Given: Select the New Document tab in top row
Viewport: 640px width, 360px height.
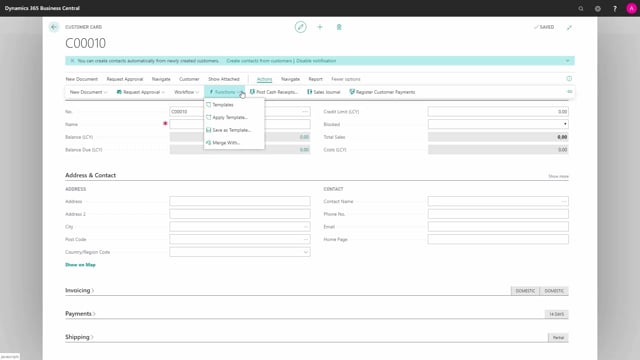Looking at the screenshot, I should 82,79.
